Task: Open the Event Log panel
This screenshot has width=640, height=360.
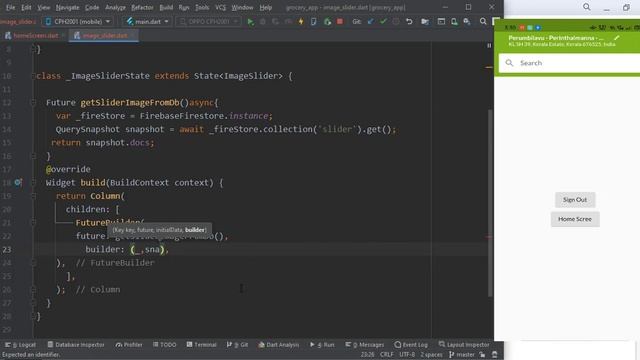Action: pyautogui.click(x=411, y=345)
